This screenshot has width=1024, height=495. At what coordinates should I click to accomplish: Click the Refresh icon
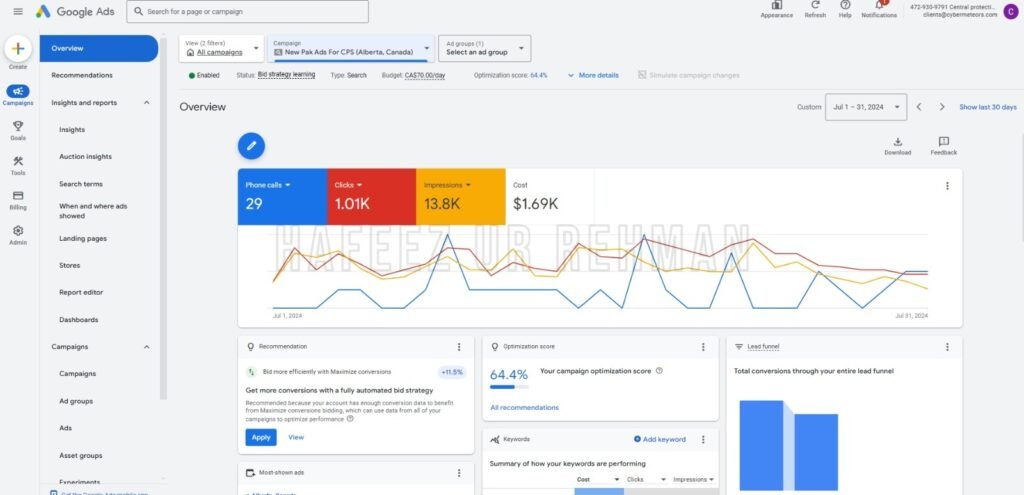pos(815,5)
